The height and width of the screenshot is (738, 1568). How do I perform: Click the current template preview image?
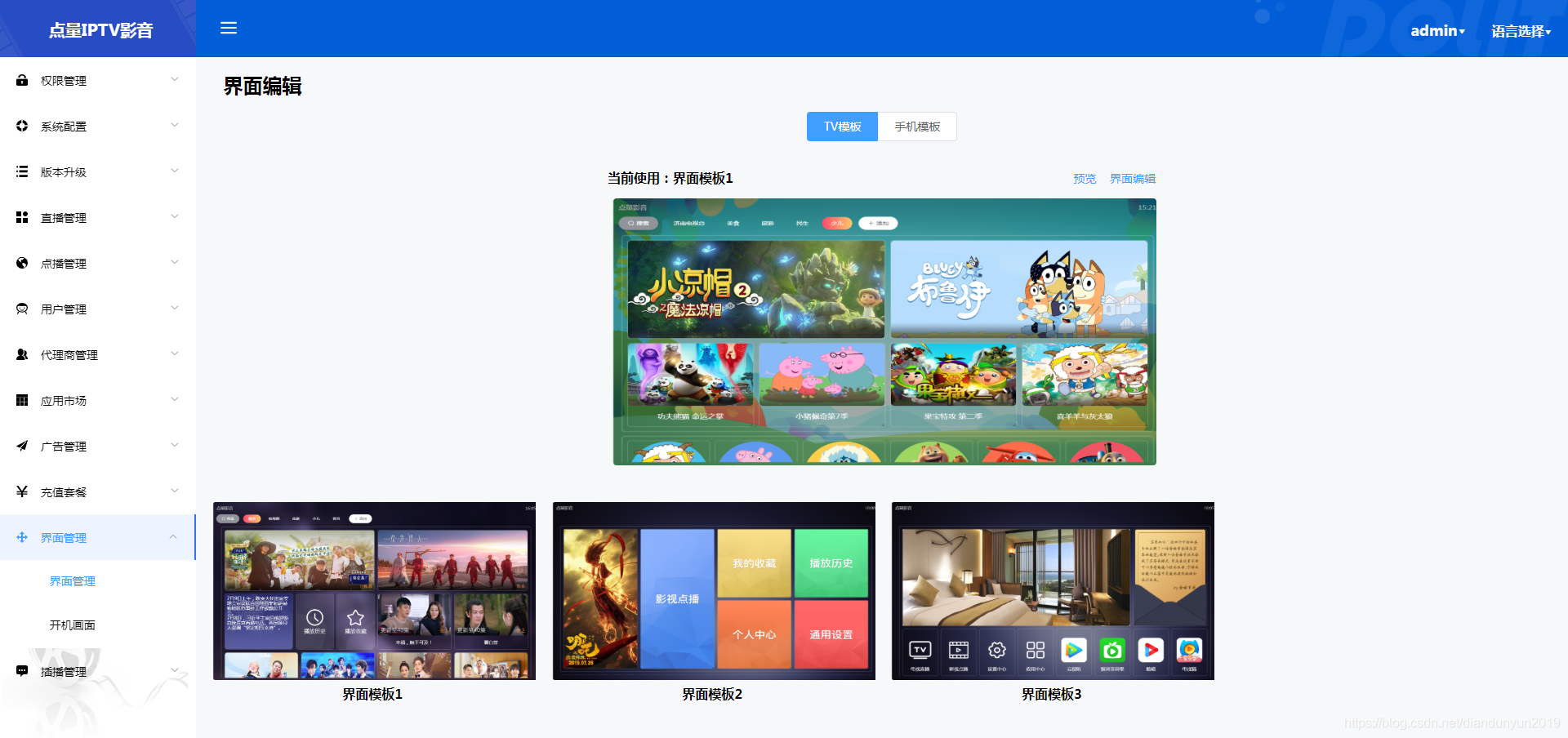click(884, 331)
